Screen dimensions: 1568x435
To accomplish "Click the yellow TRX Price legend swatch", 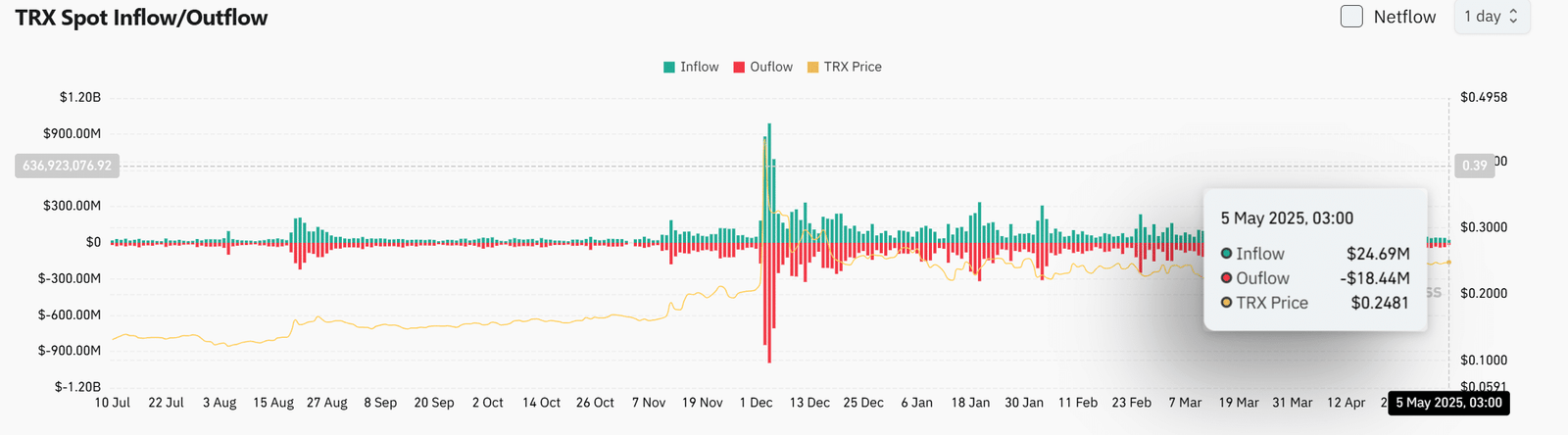I will coord(812,67).
